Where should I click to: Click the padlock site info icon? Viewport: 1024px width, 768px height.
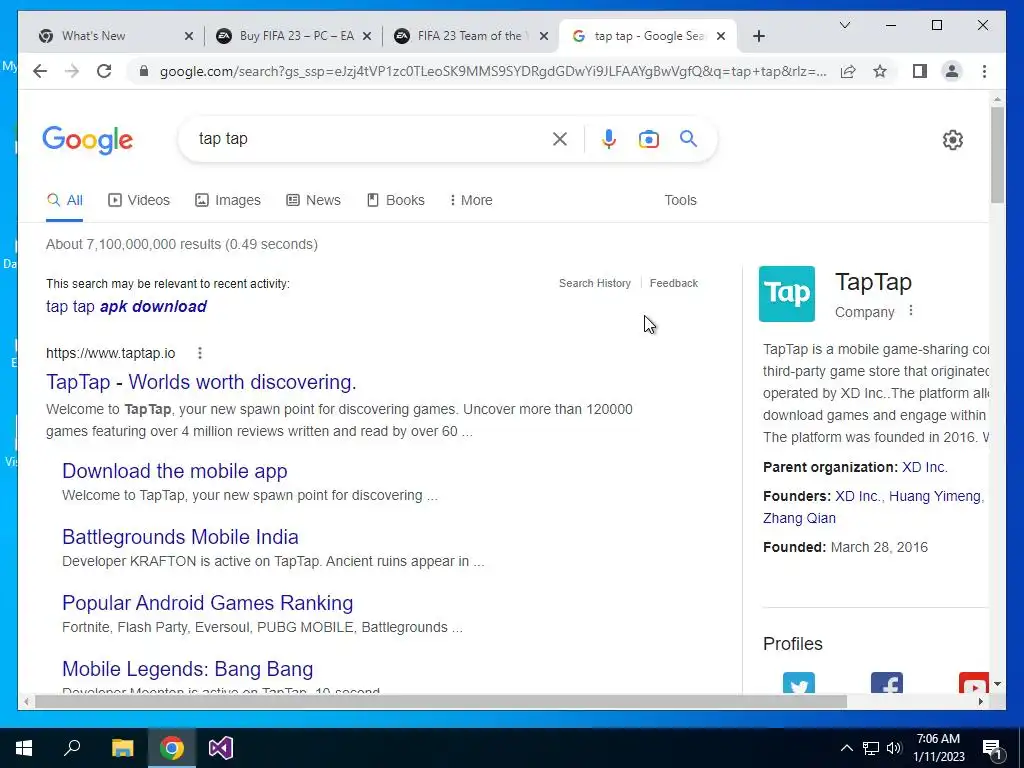144,71
